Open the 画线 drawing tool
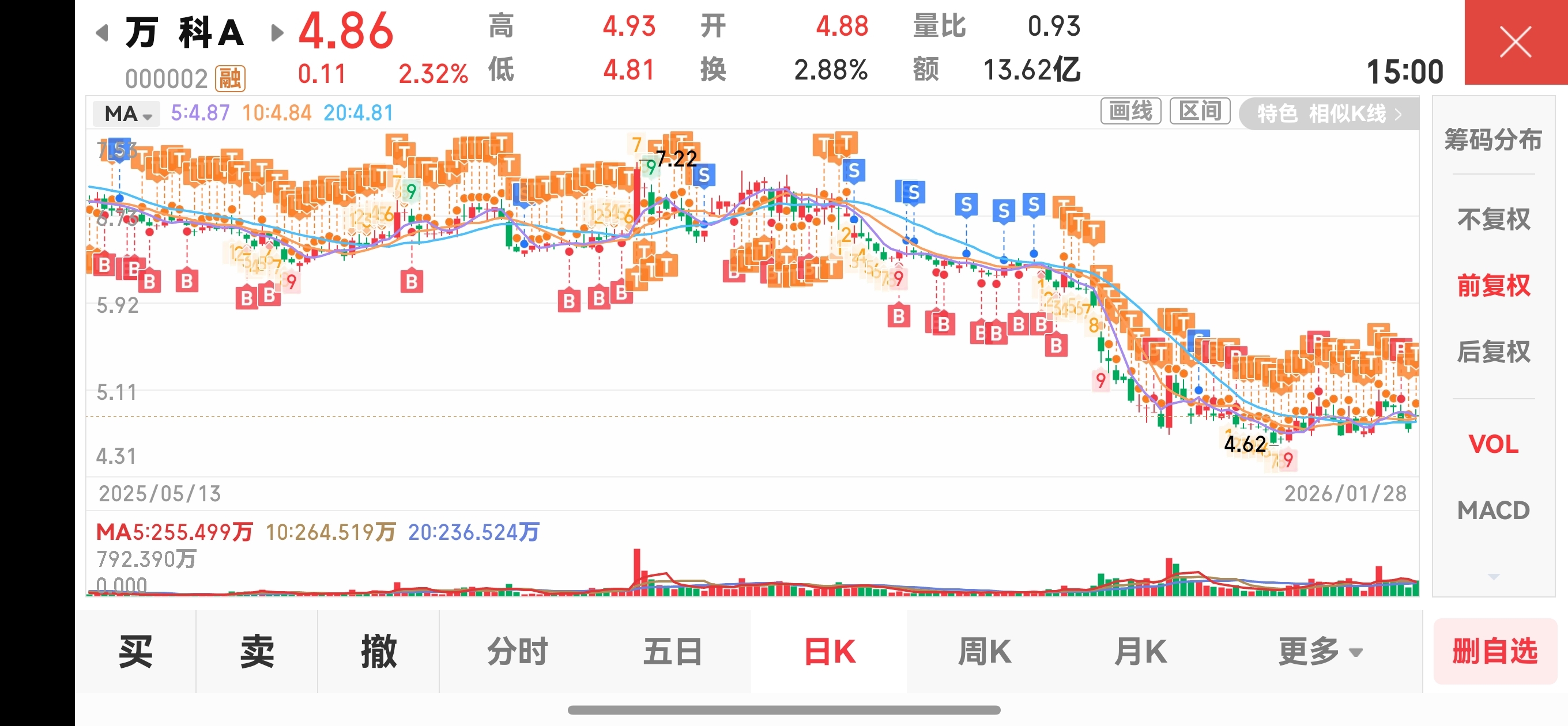The width and height of the screenshot is (1568, 726). pyautogui.click(x=1130, y=111)
